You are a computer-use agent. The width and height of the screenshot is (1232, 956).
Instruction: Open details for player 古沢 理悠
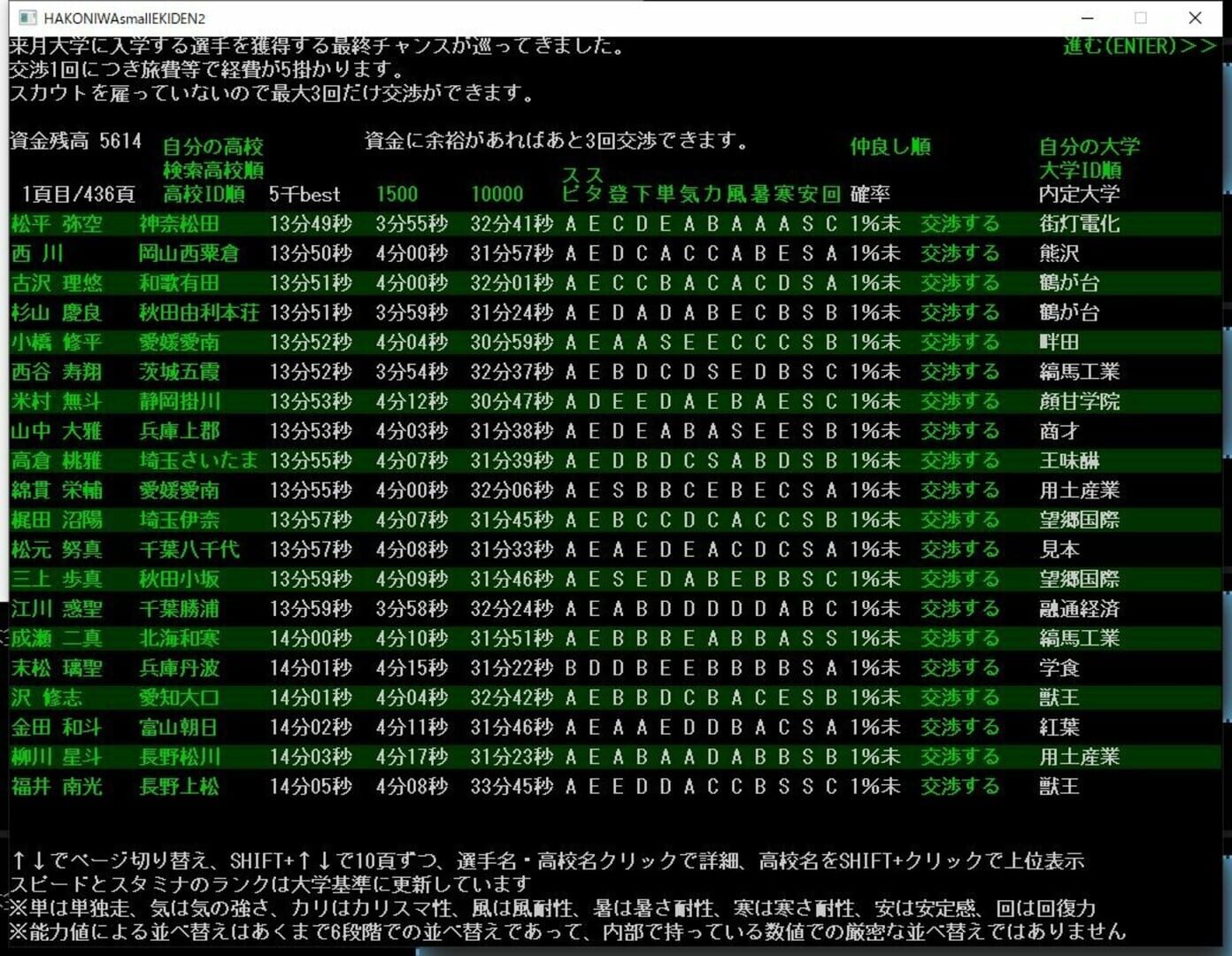point(58,283)
